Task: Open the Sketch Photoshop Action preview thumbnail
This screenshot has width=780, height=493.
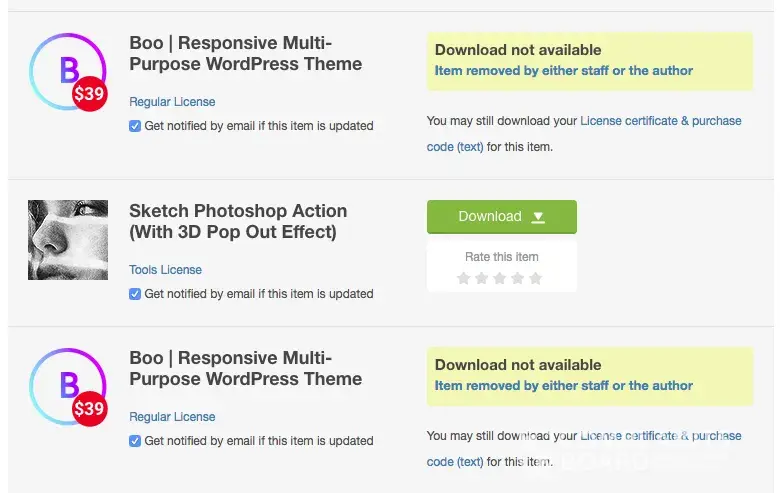Action: (x=68, y=240)
